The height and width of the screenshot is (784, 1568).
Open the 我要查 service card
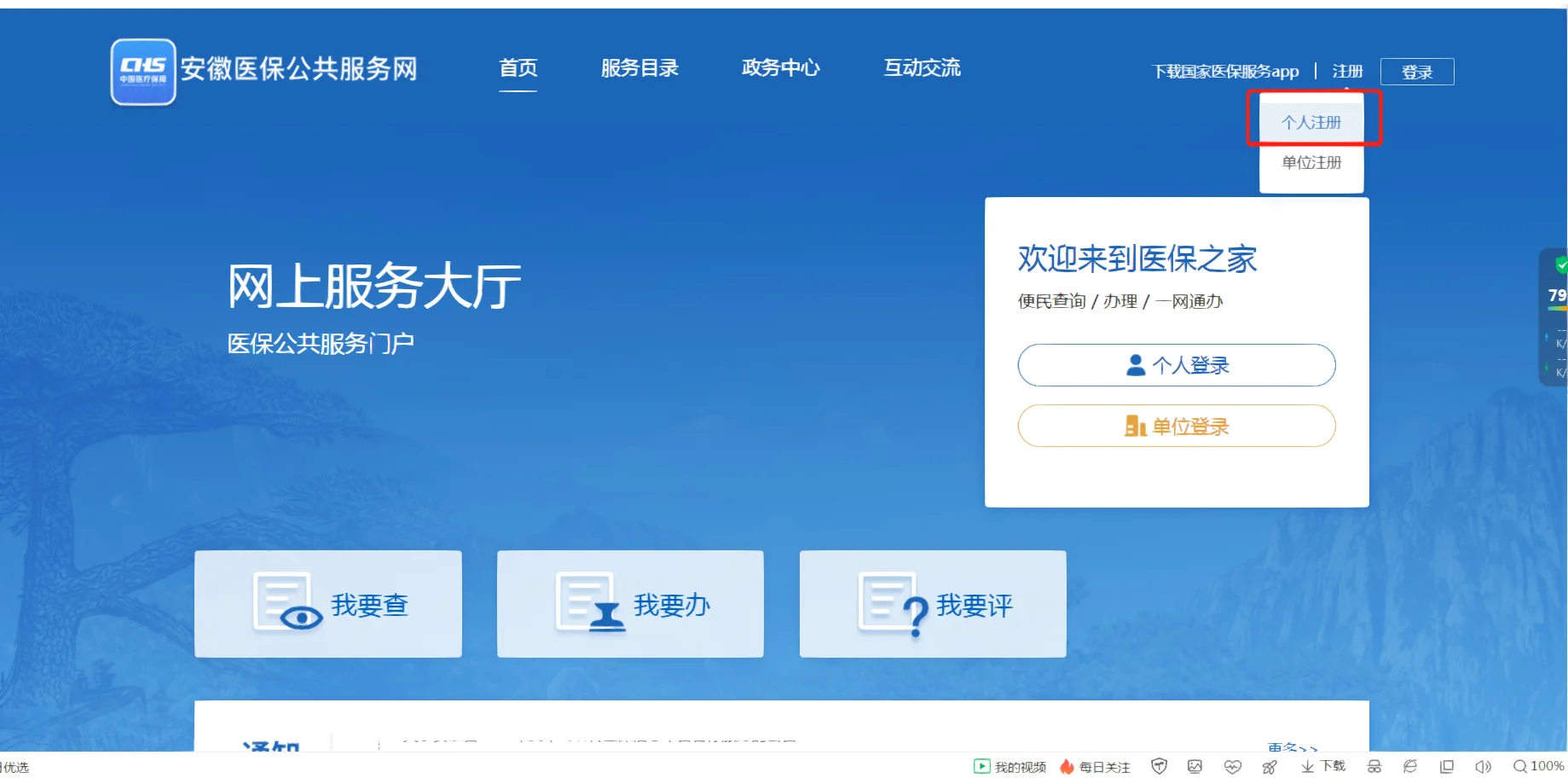[x=328, y=604]
